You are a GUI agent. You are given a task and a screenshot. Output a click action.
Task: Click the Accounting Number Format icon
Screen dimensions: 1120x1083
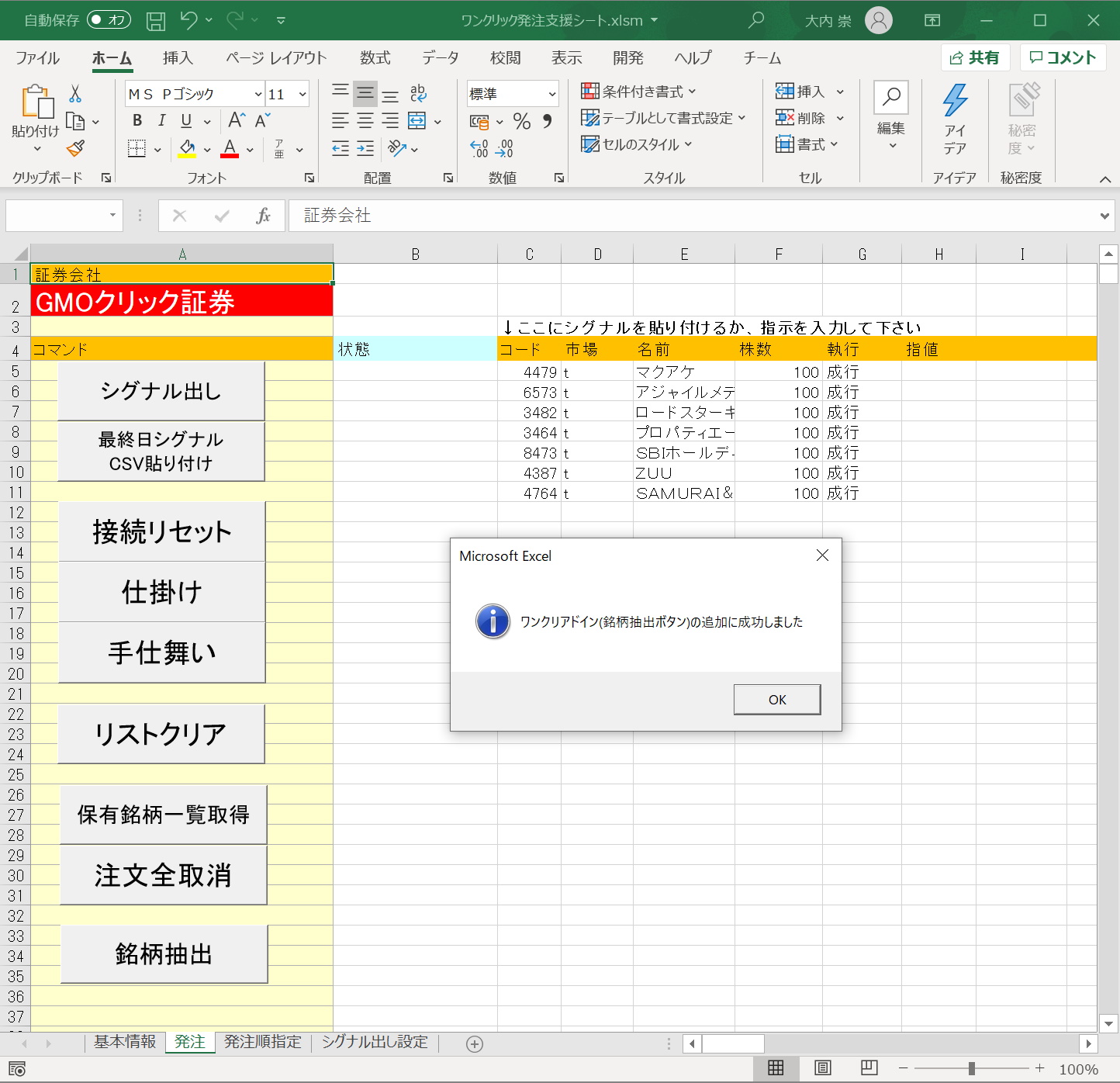pos(479,122)
